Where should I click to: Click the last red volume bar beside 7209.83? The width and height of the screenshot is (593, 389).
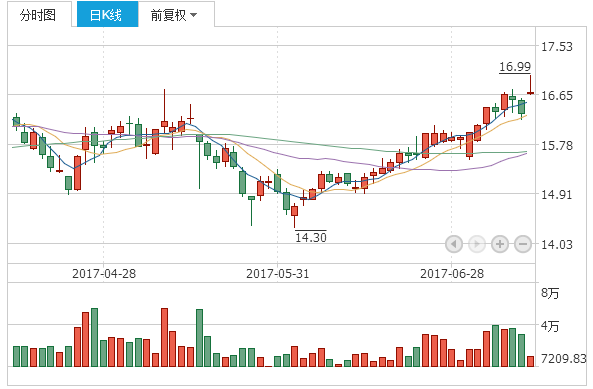click(531, 361)
